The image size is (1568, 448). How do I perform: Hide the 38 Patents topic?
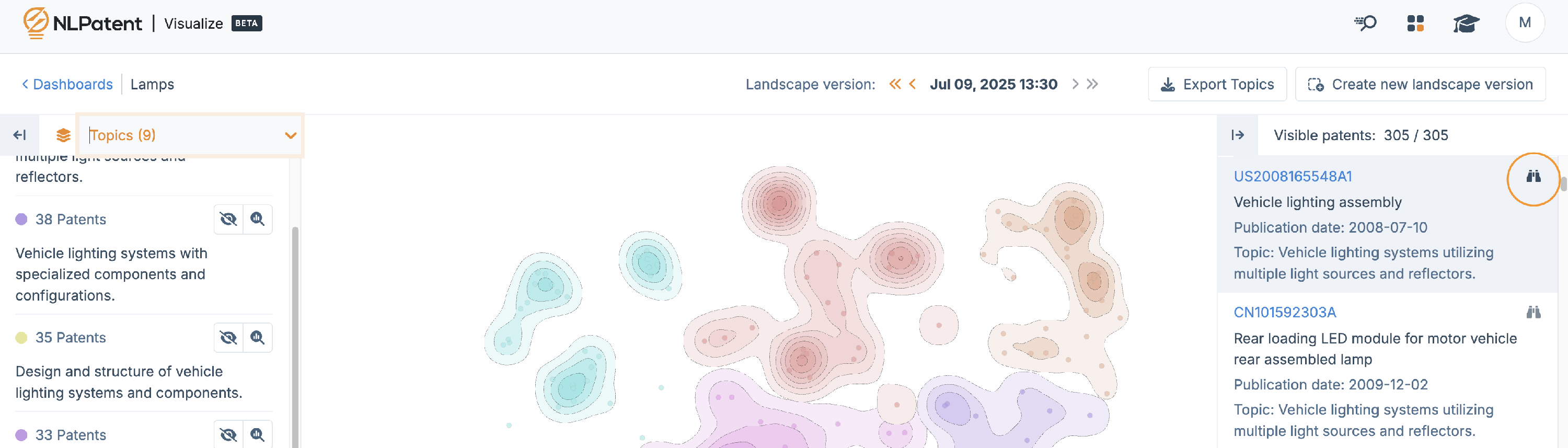[228, 219]
